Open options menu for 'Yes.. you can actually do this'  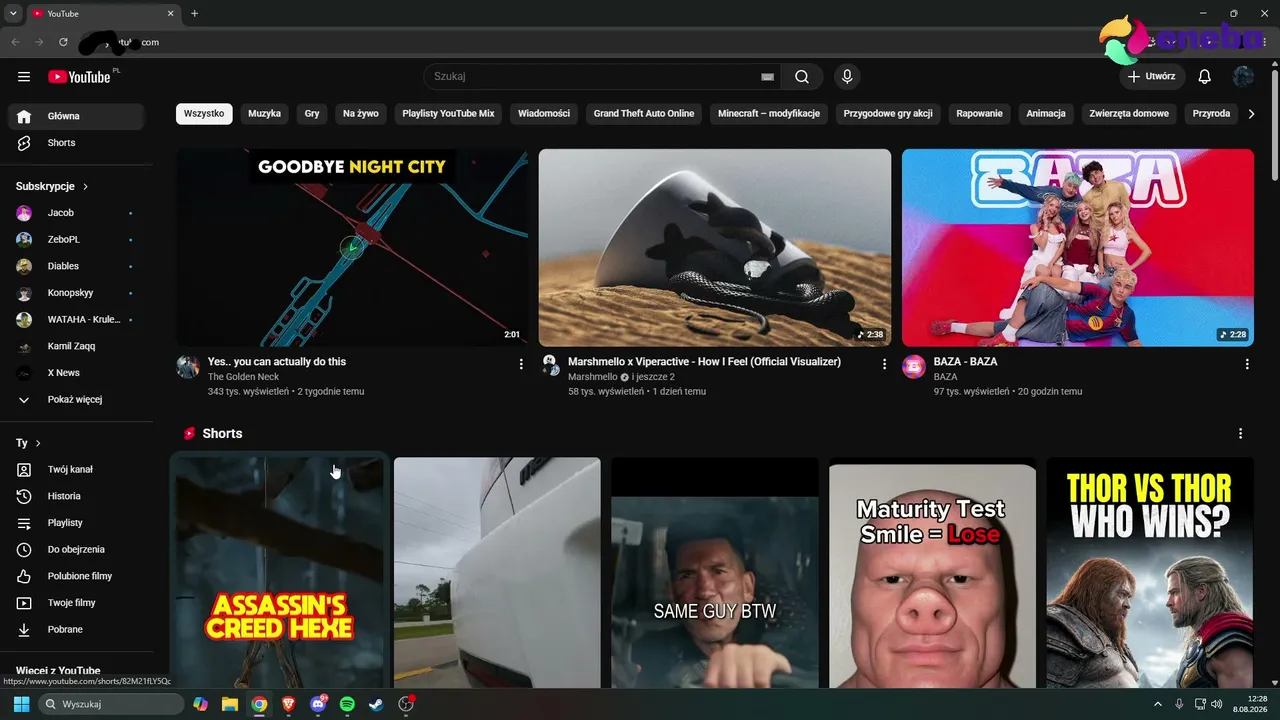(521, 364)
